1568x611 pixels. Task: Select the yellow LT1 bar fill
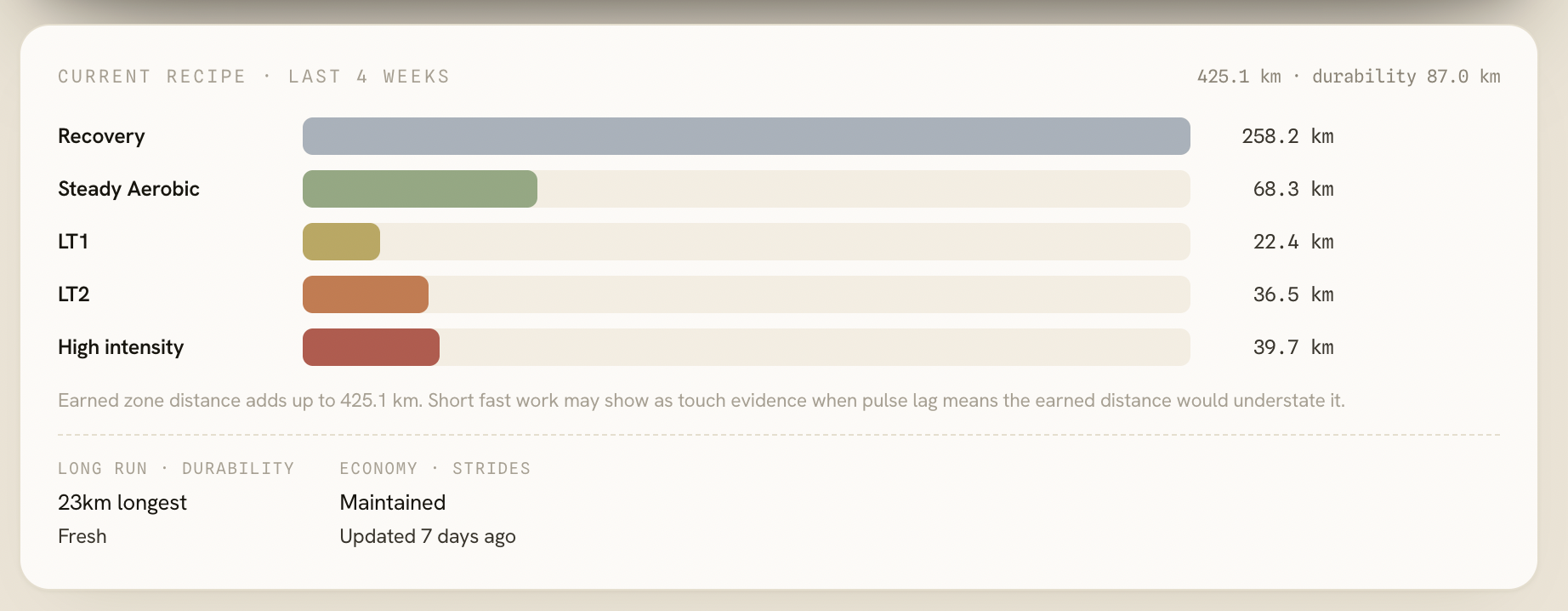[341, 242]
